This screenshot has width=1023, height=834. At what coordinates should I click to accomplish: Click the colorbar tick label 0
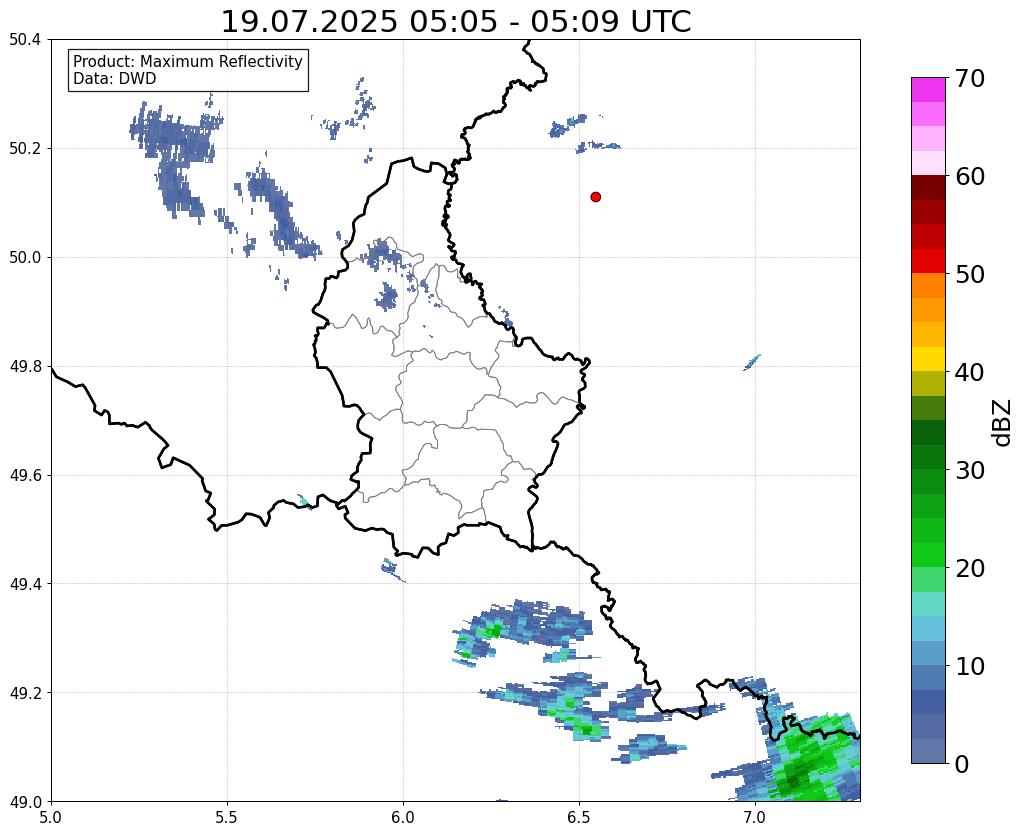(x=962, y=764)
